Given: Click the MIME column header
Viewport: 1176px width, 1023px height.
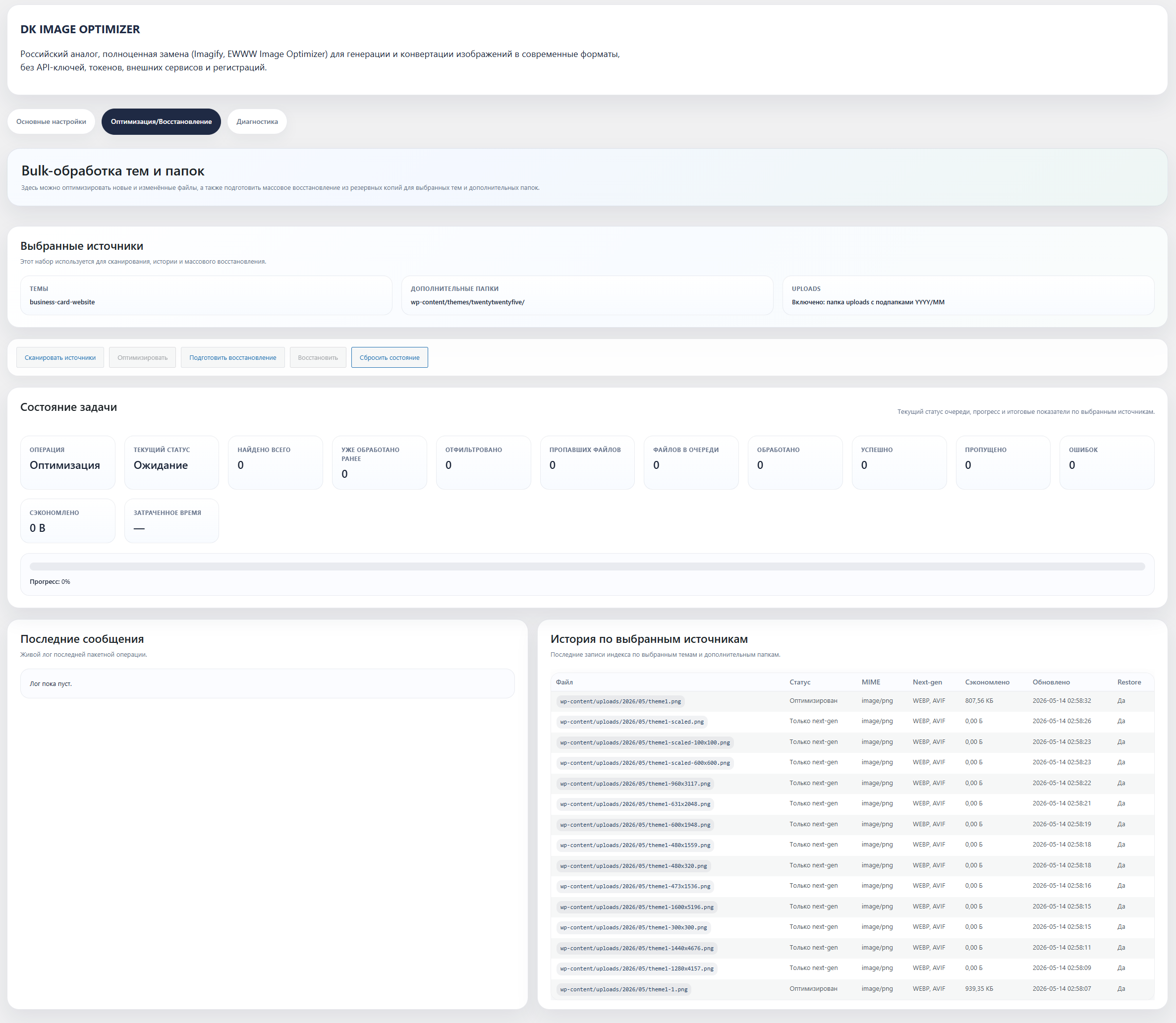Looking at the screenshot, I should [871, 682].
